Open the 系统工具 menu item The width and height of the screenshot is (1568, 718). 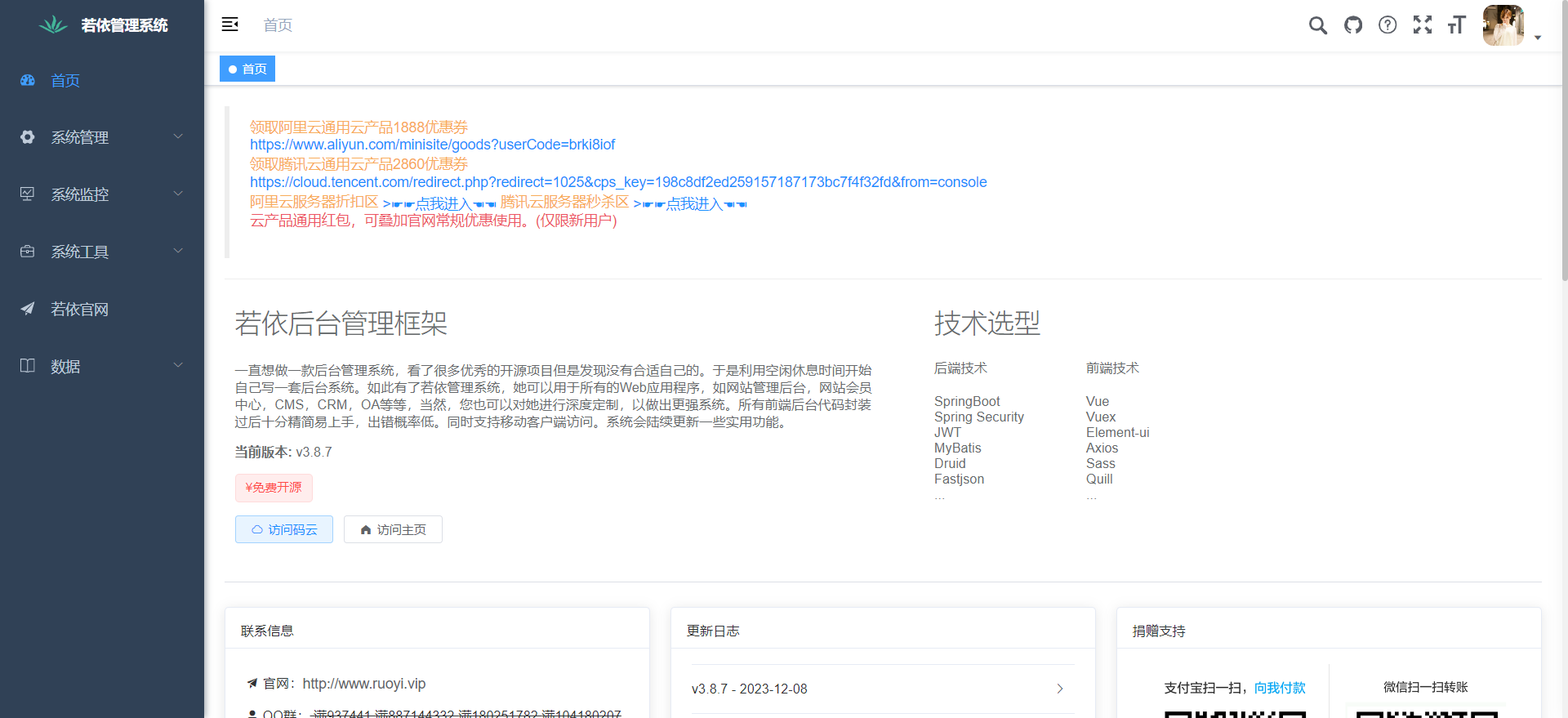pos(102,252)
